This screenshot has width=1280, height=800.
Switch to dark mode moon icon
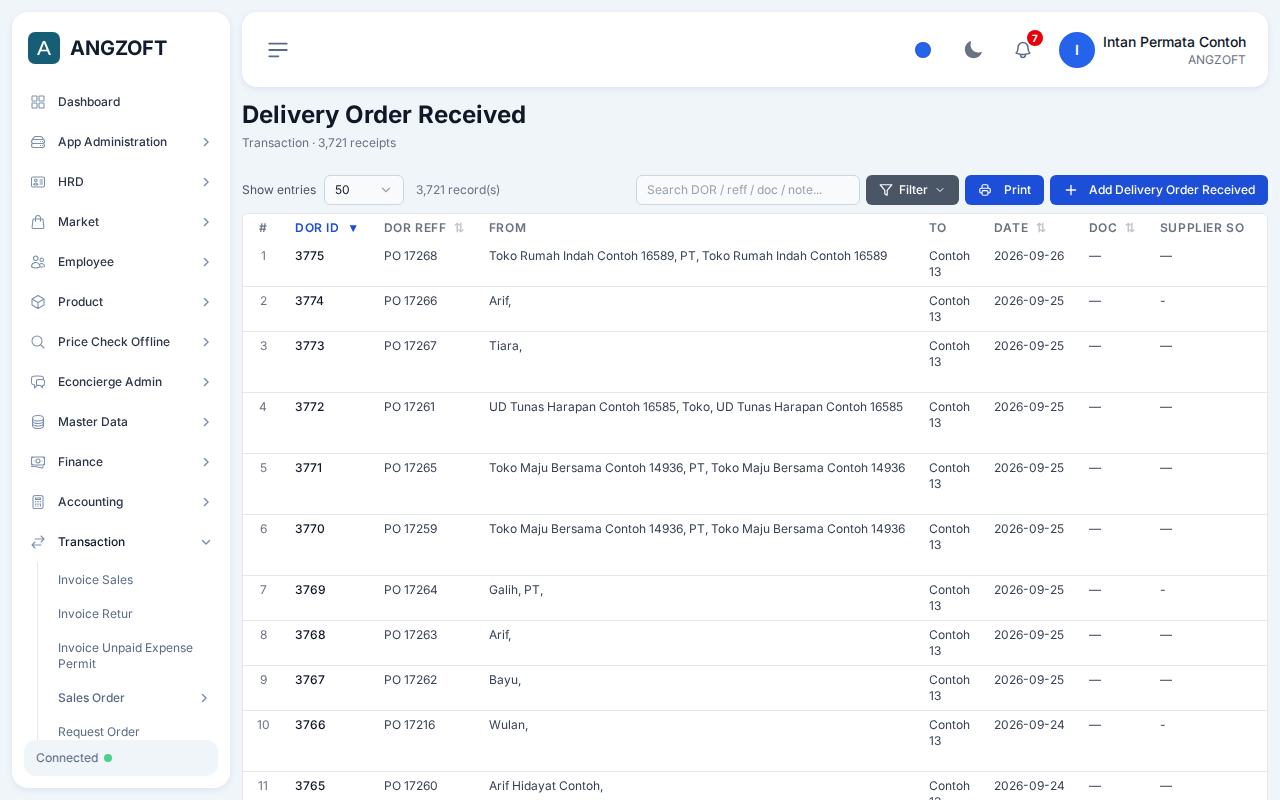(973, 50)
